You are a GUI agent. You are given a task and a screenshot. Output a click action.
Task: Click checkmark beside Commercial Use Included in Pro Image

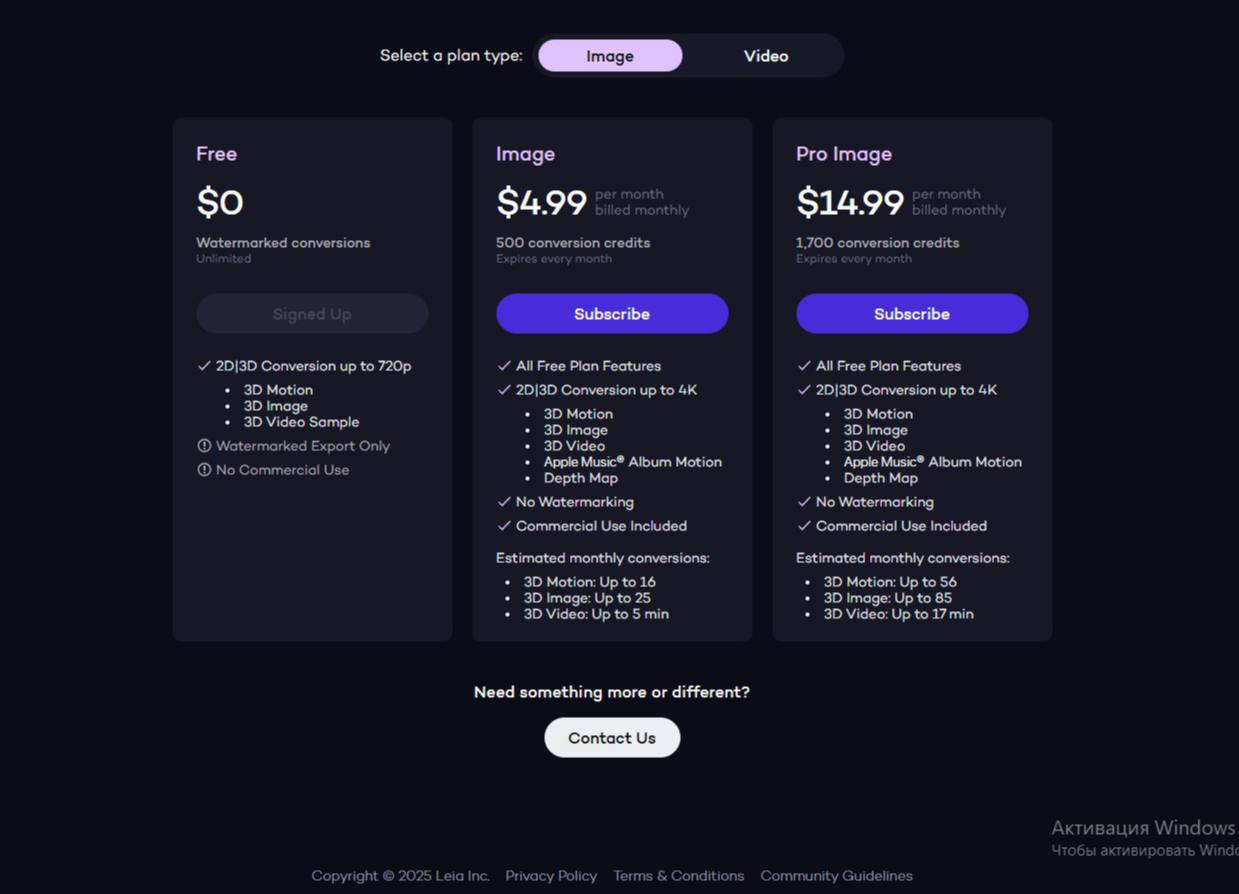coord(804,526)
